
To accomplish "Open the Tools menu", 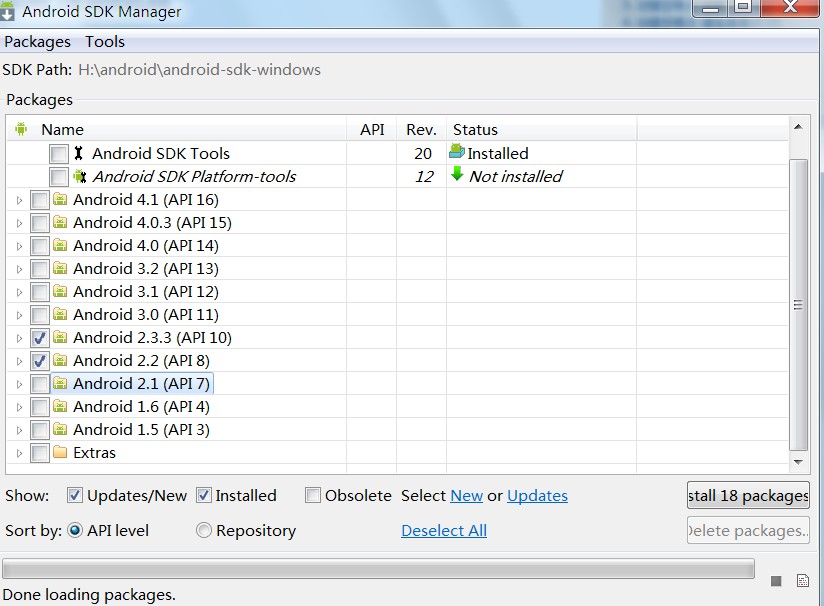I will (105, 42).
